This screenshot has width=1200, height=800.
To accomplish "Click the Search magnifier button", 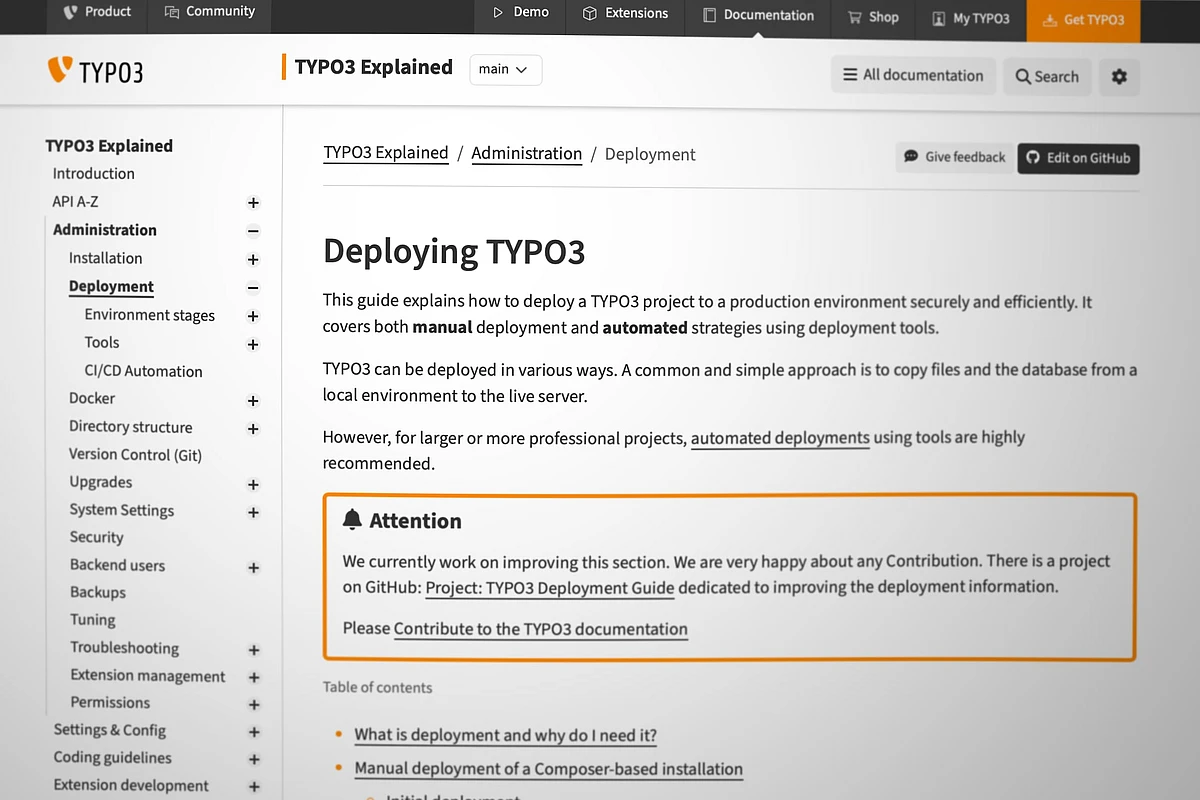I will point(1047,76).
